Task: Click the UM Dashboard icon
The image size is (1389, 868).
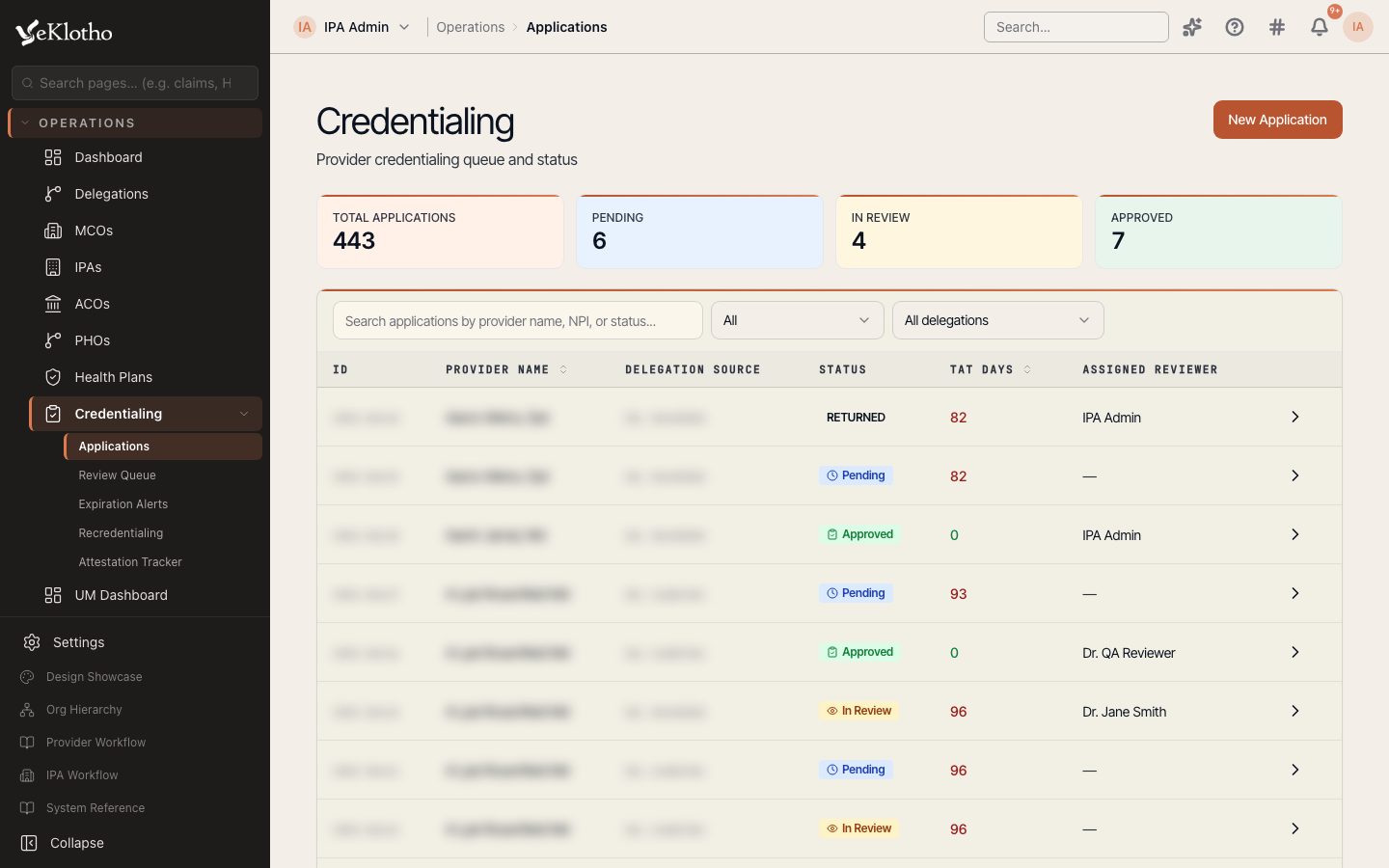Action: [53, 595]
